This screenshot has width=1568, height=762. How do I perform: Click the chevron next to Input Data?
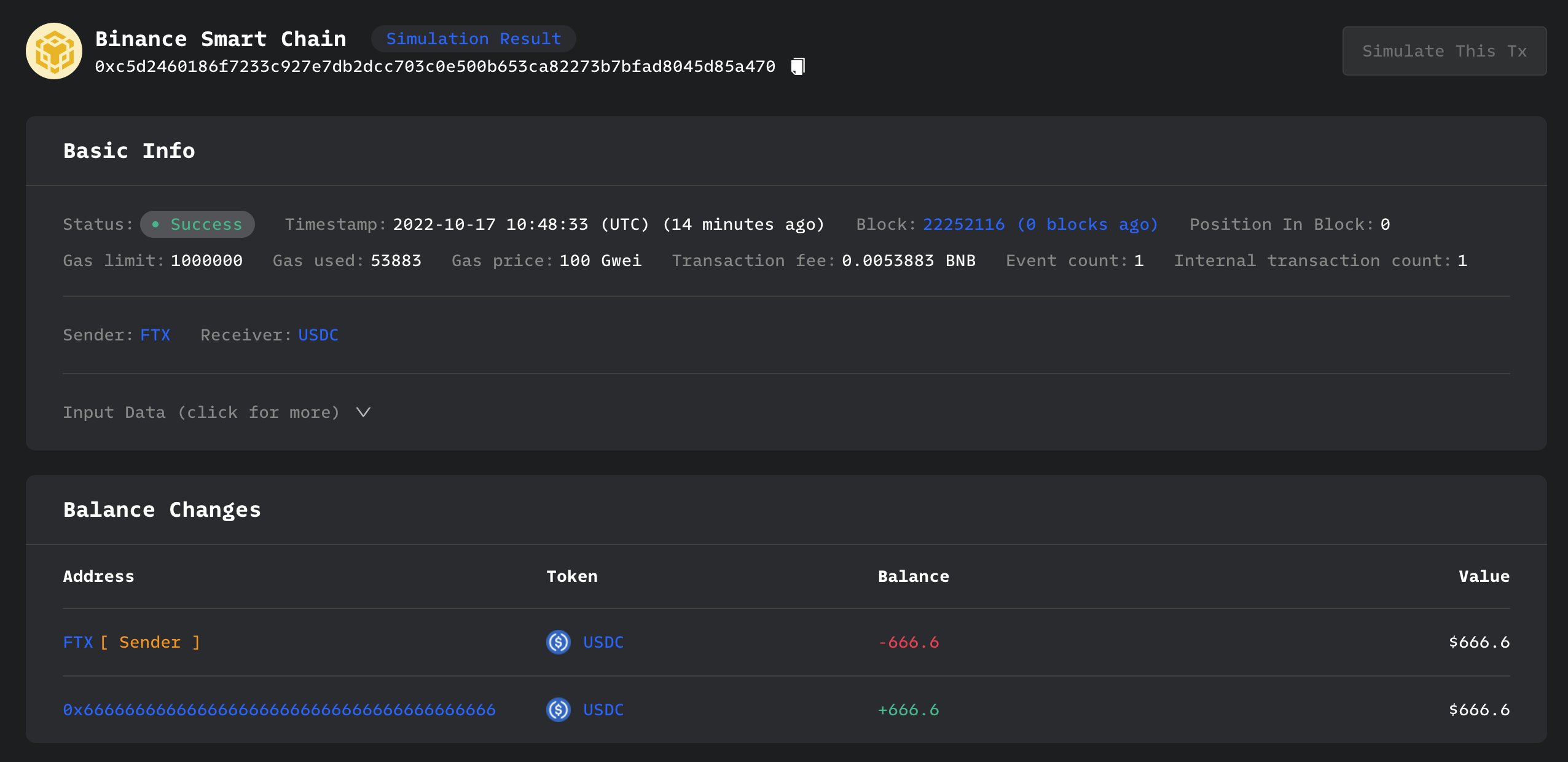coord(362,412)
